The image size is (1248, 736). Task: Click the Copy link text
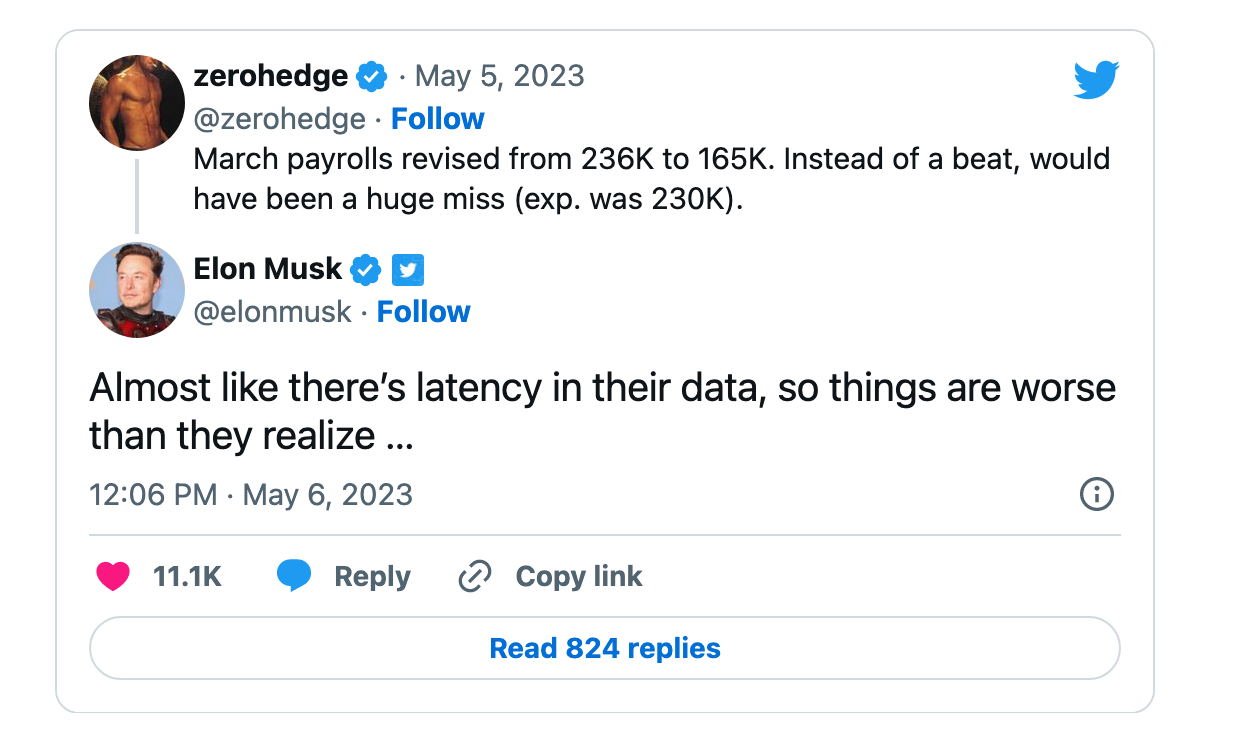point(579,576)
